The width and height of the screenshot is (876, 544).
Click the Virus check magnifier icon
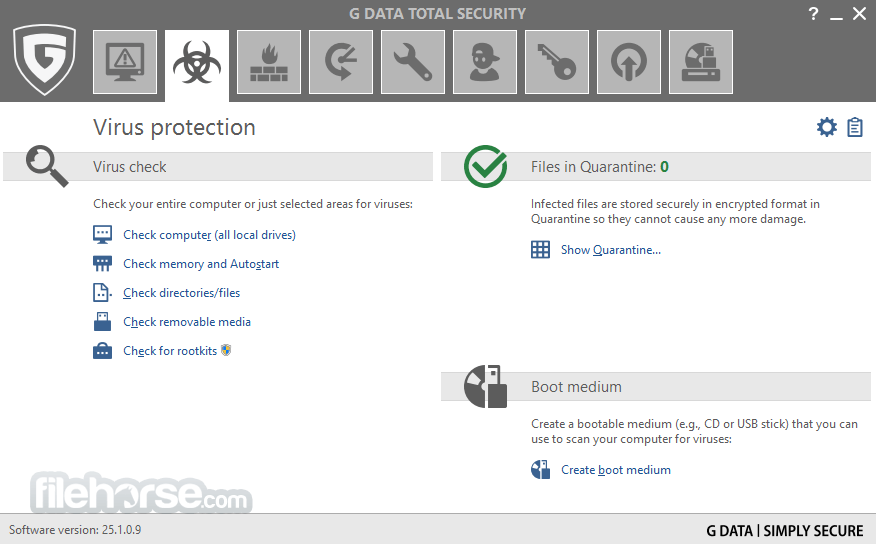(47, 166)
